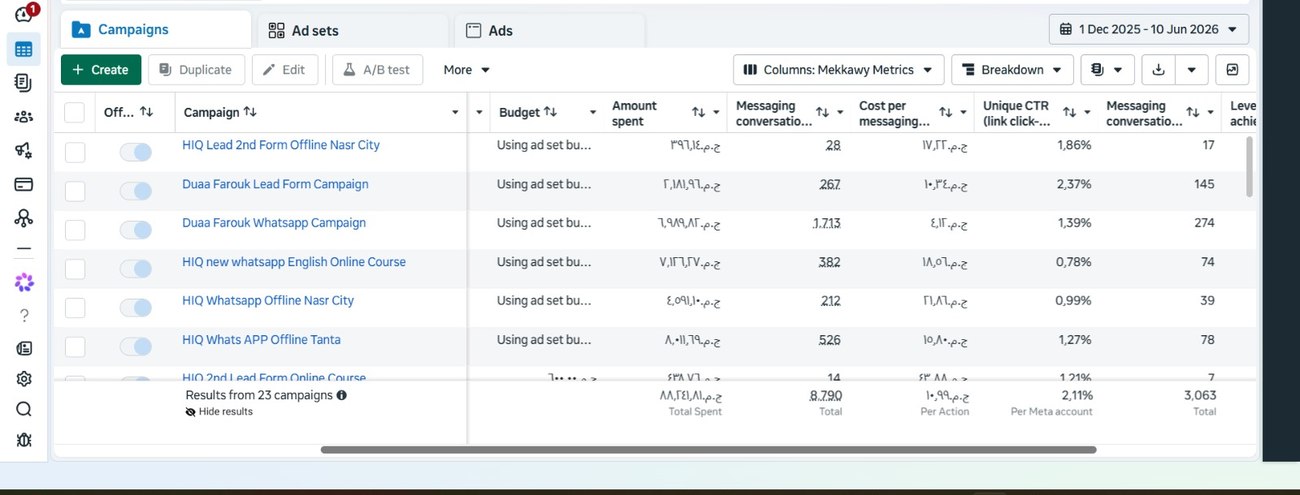Open the Breakdown dropdown
This screenshot has width=1300, height=495.
pyautogui.click(x=1012, y=70)
